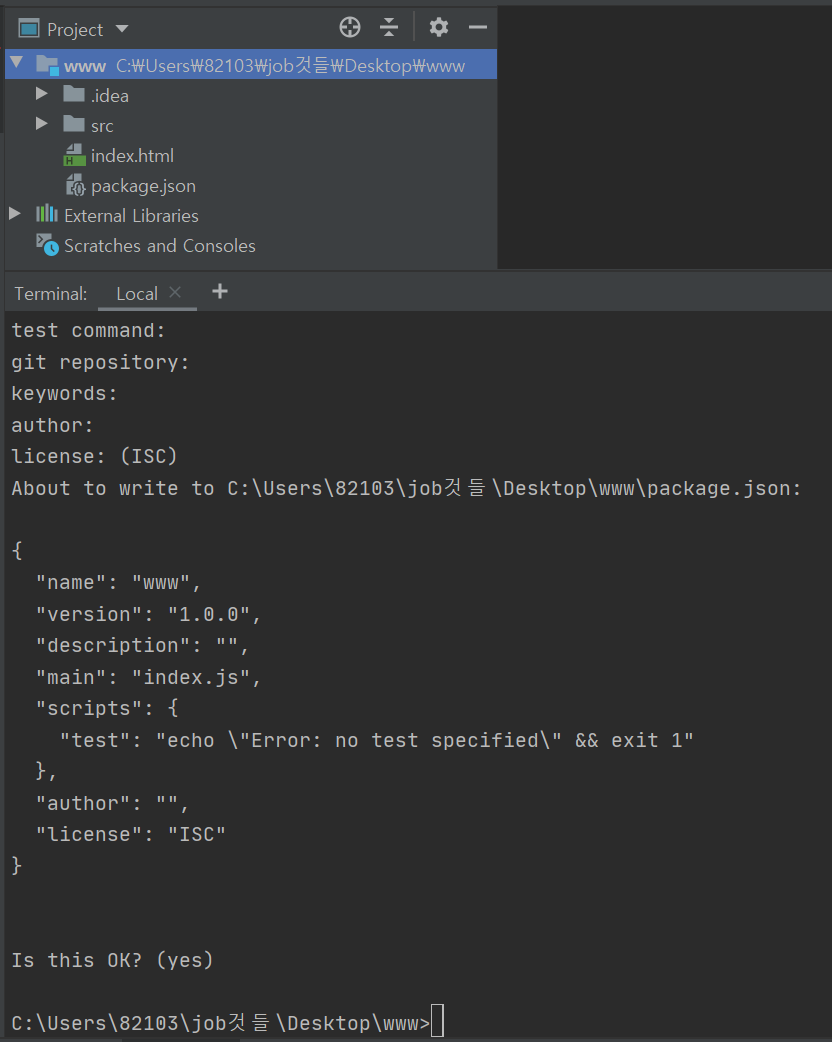
Task: Select the www project root row
Action: click(x=251, y=64)
